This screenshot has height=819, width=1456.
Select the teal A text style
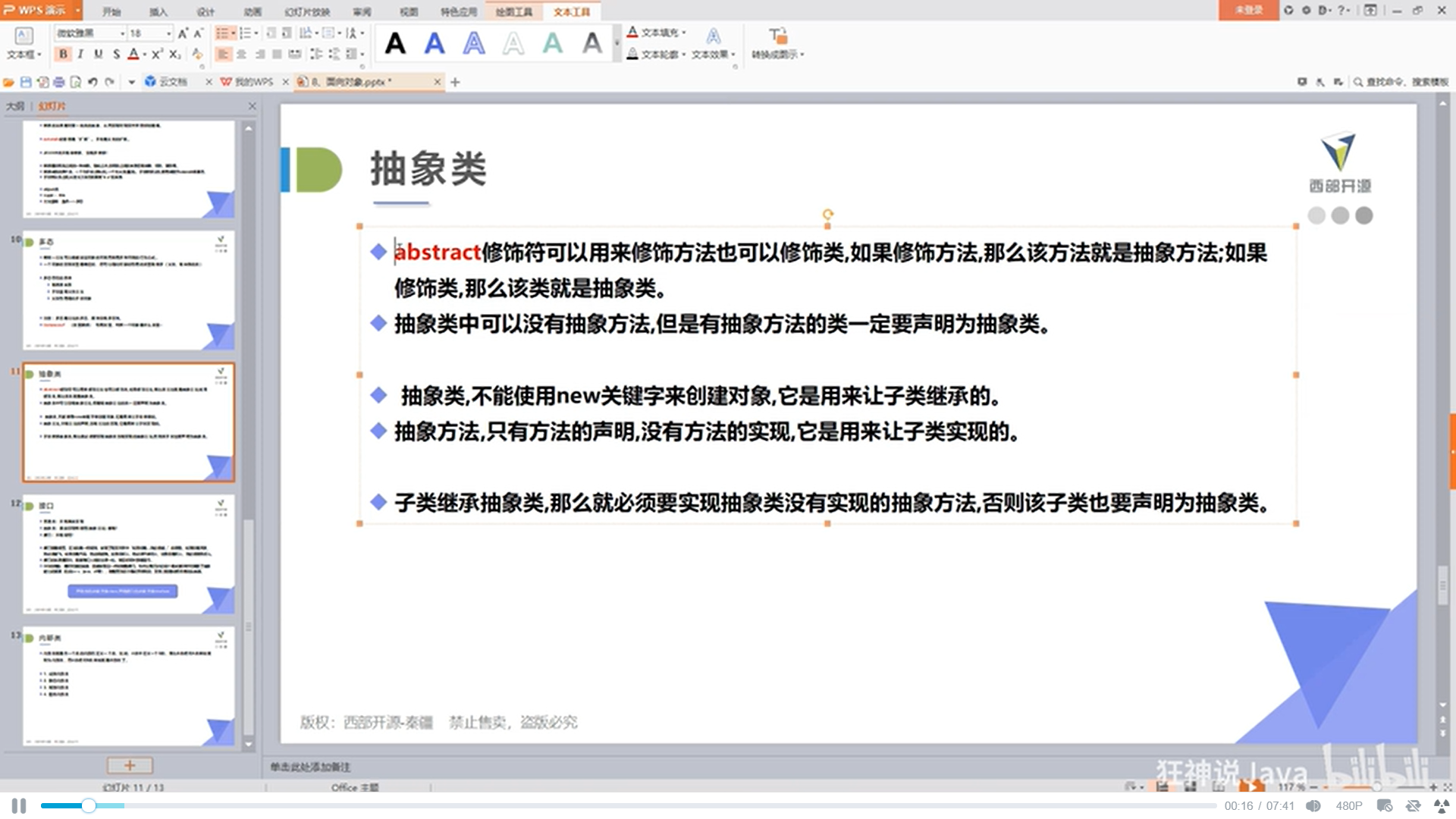point(553,43)
